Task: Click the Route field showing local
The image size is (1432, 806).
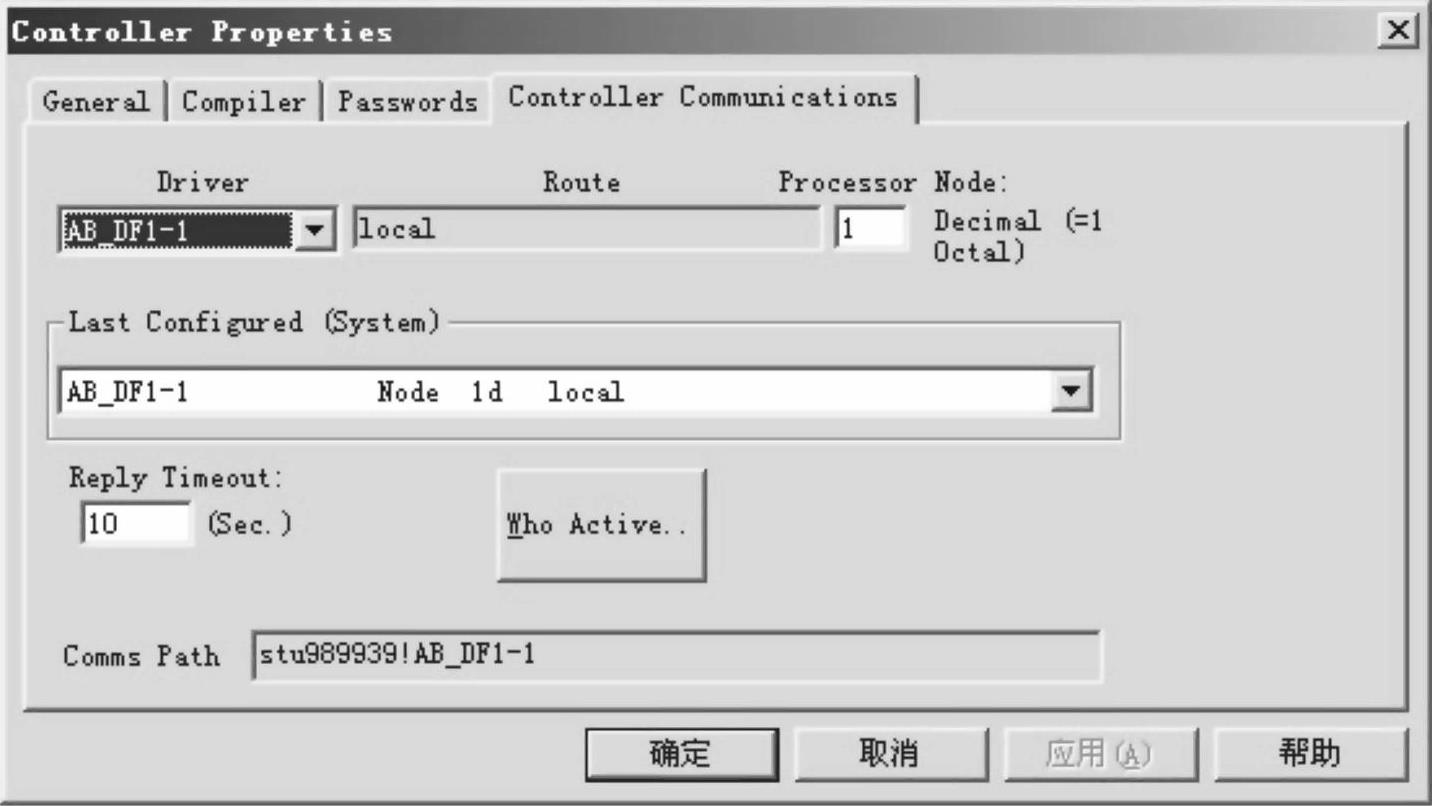Action: click(x=587, y=230)
